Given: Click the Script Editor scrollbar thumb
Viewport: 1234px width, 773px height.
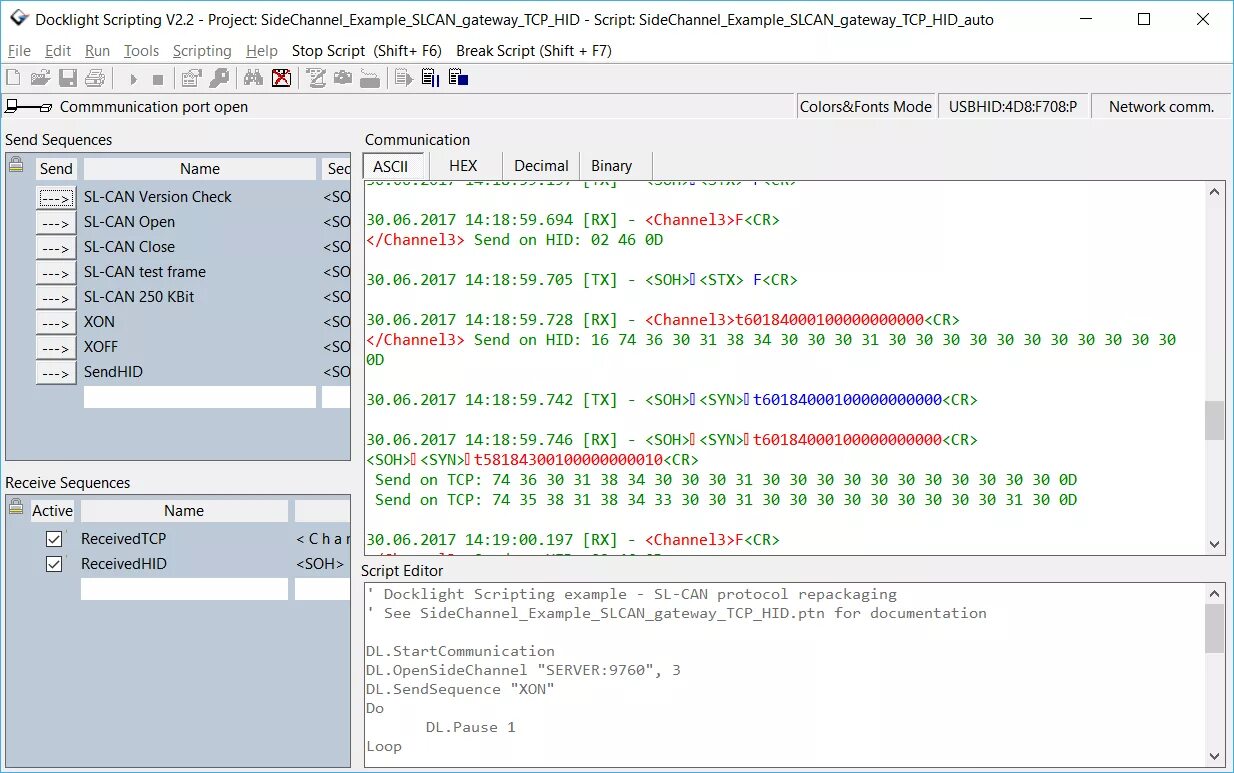Looking at the screenshot, I should pos(1215,628).
